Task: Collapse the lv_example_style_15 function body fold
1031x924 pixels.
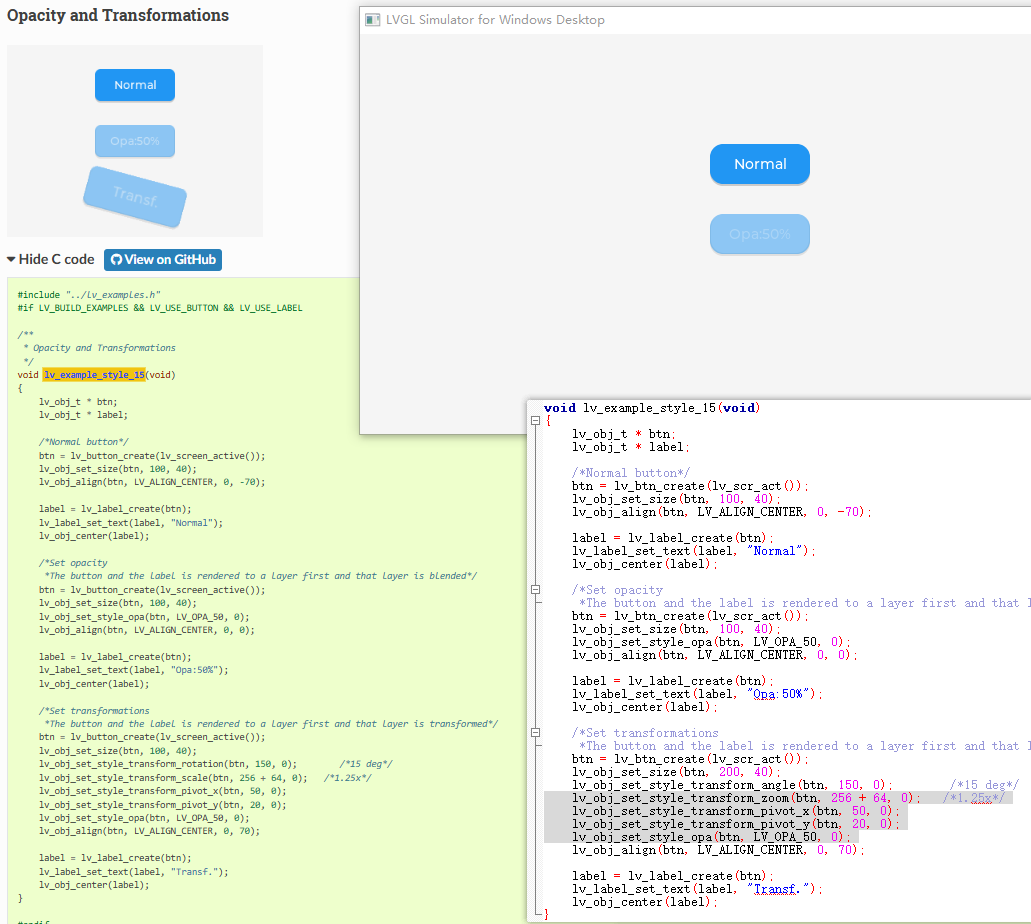Action: click(536, 421)
